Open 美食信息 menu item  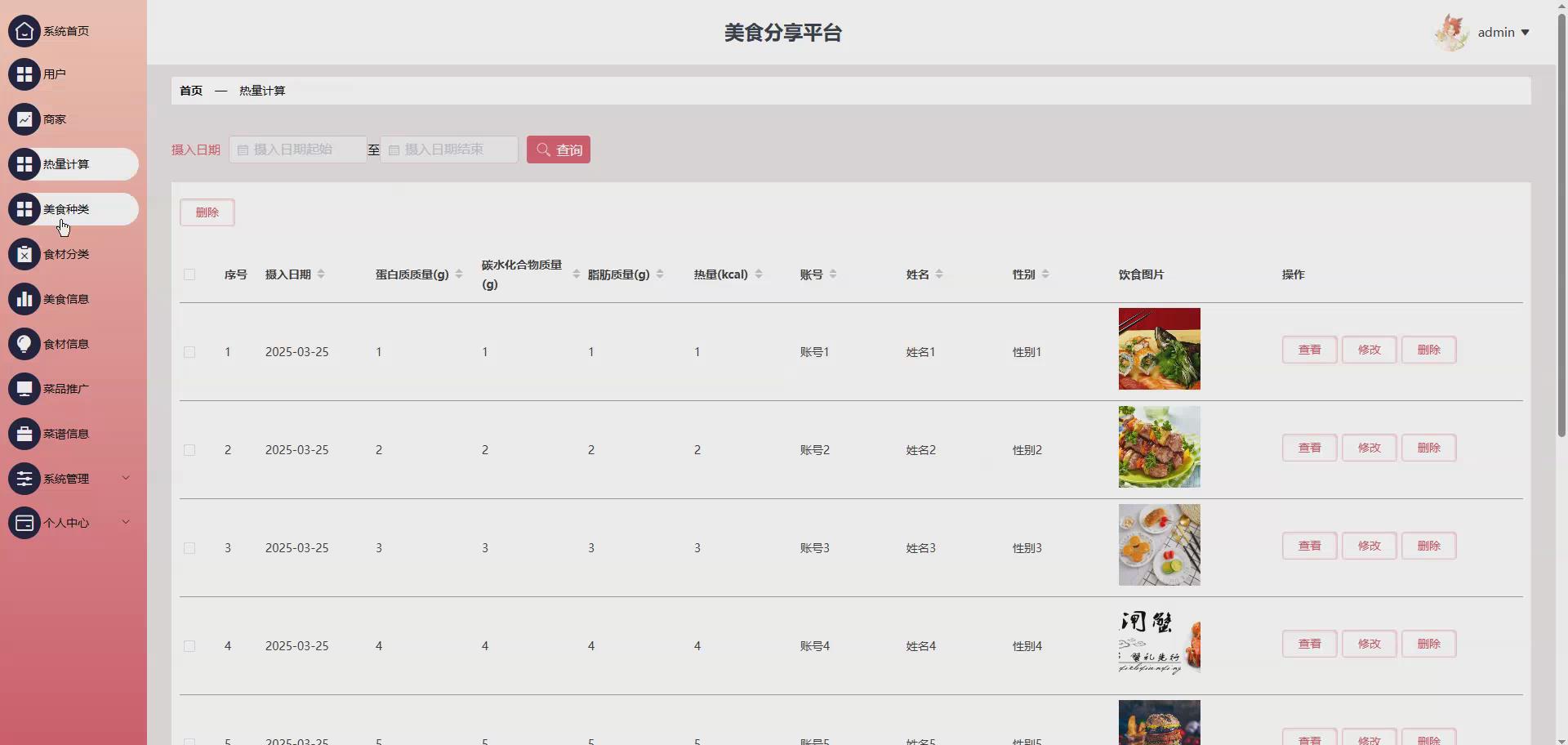tap(73, 299)
